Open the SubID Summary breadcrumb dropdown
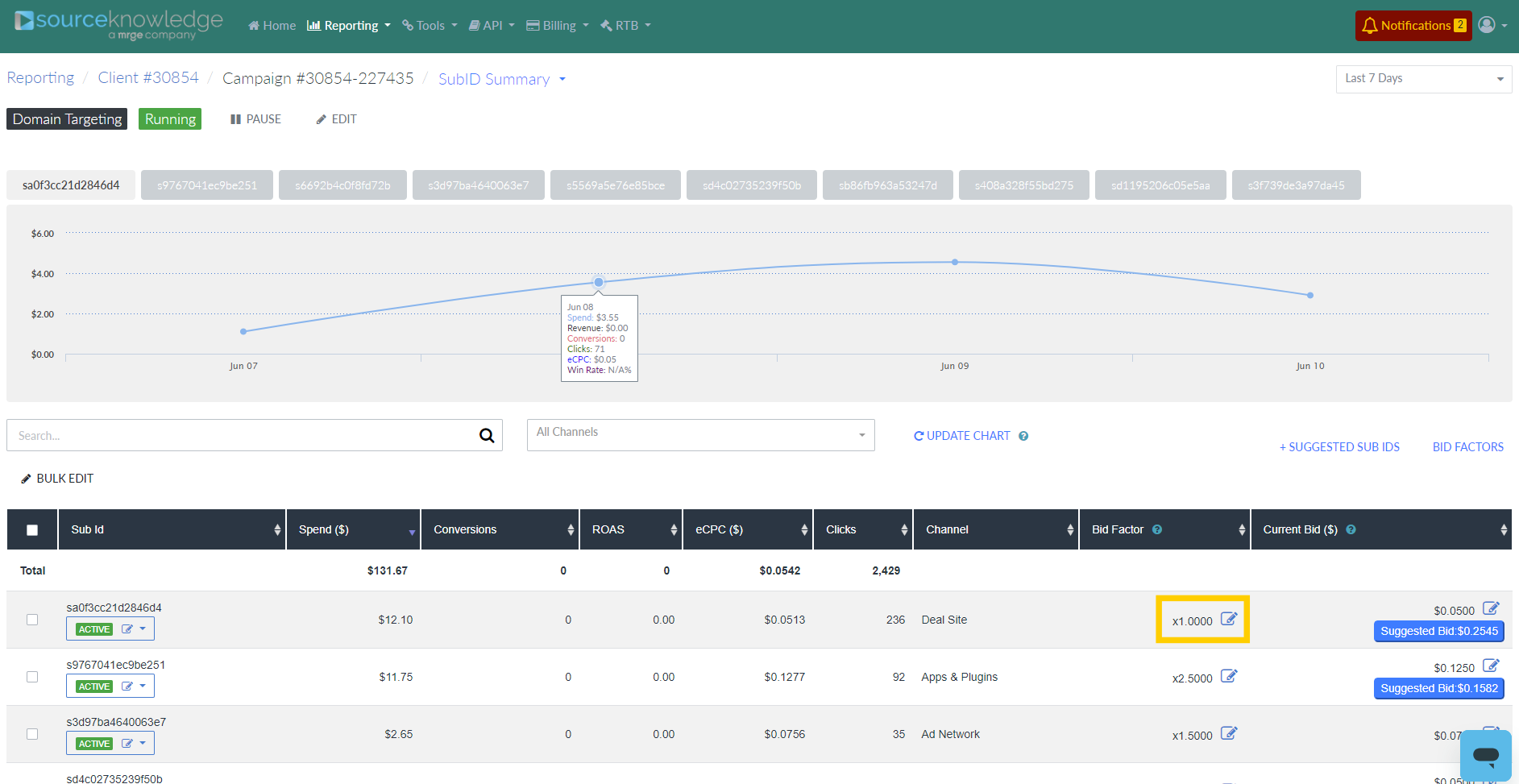The width and height of the screenshot is (1519, 784). click(x=501, y=79)
